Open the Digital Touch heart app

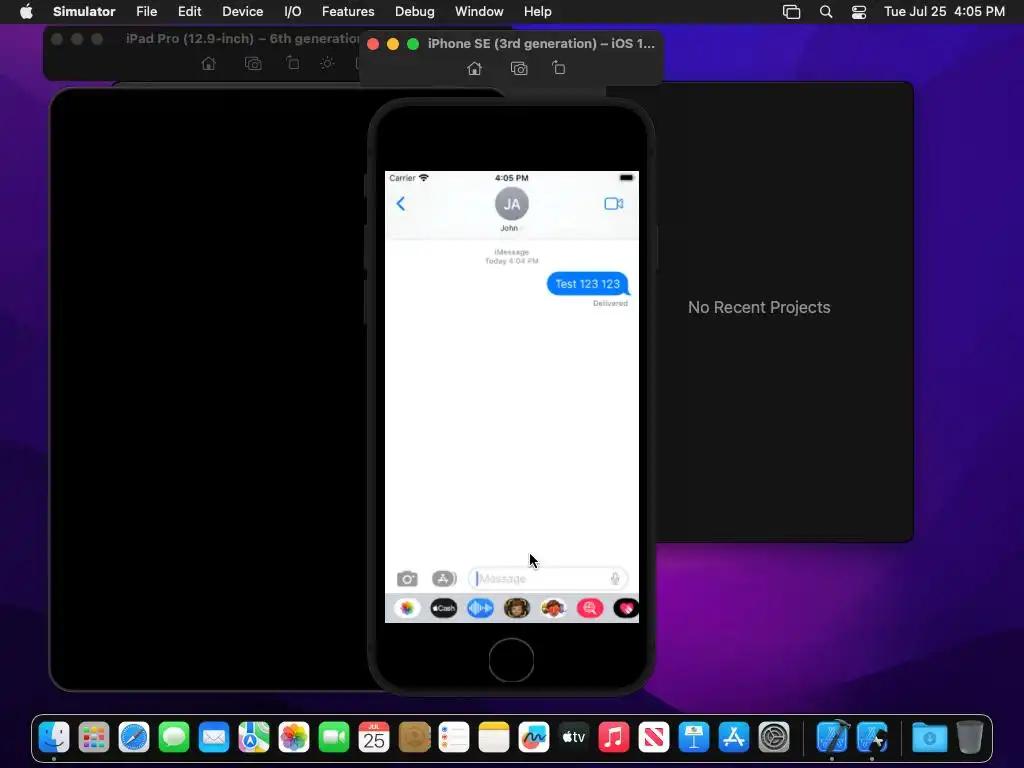(x=626, y=608)
